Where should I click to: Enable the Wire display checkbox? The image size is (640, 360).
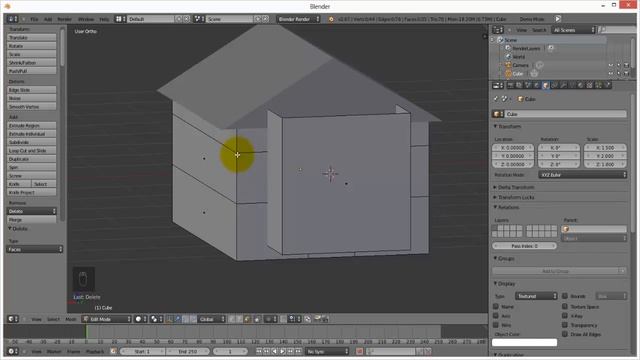pos(496,325)
